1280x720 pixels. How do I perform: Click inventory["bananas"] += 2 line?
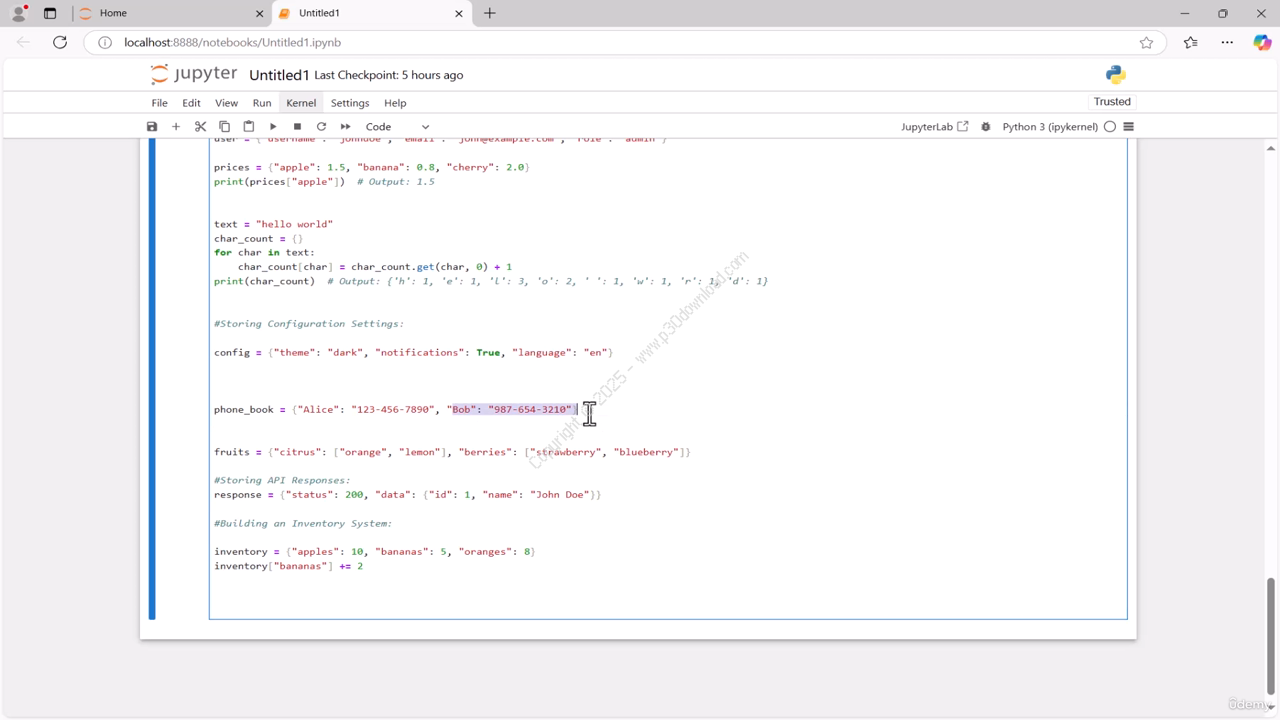[288, 566]
